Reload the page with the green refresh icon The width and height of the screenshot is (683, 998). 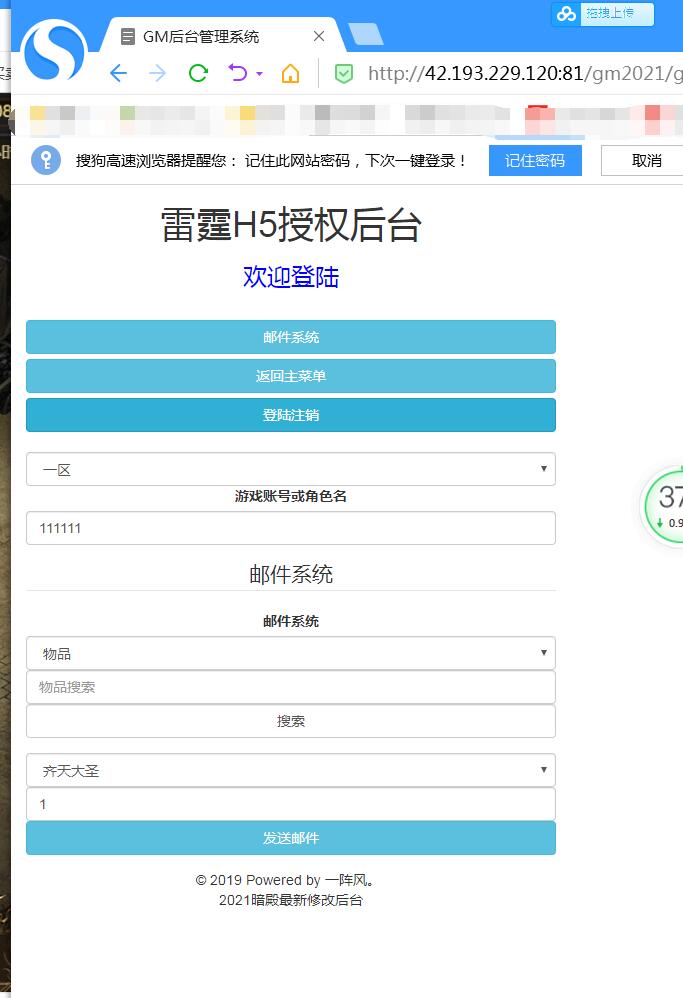click(x=198, y=73)
